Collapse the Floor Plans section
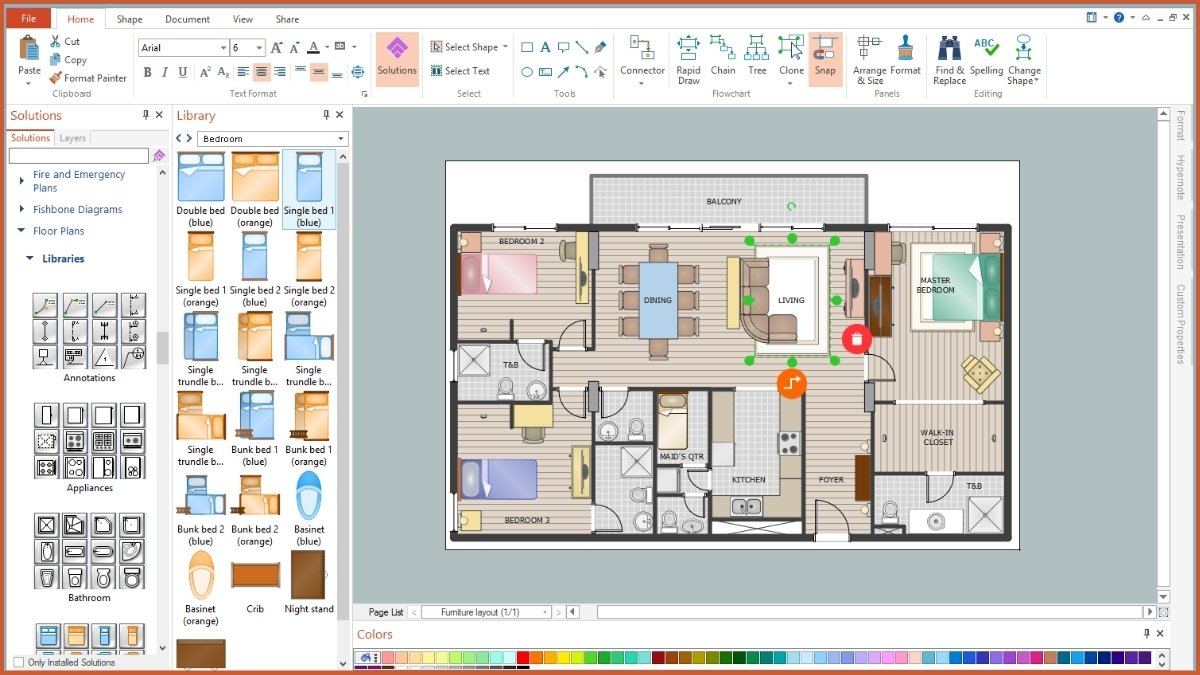1200x675 pixels. pyautogui.click(x=23, y=233)
